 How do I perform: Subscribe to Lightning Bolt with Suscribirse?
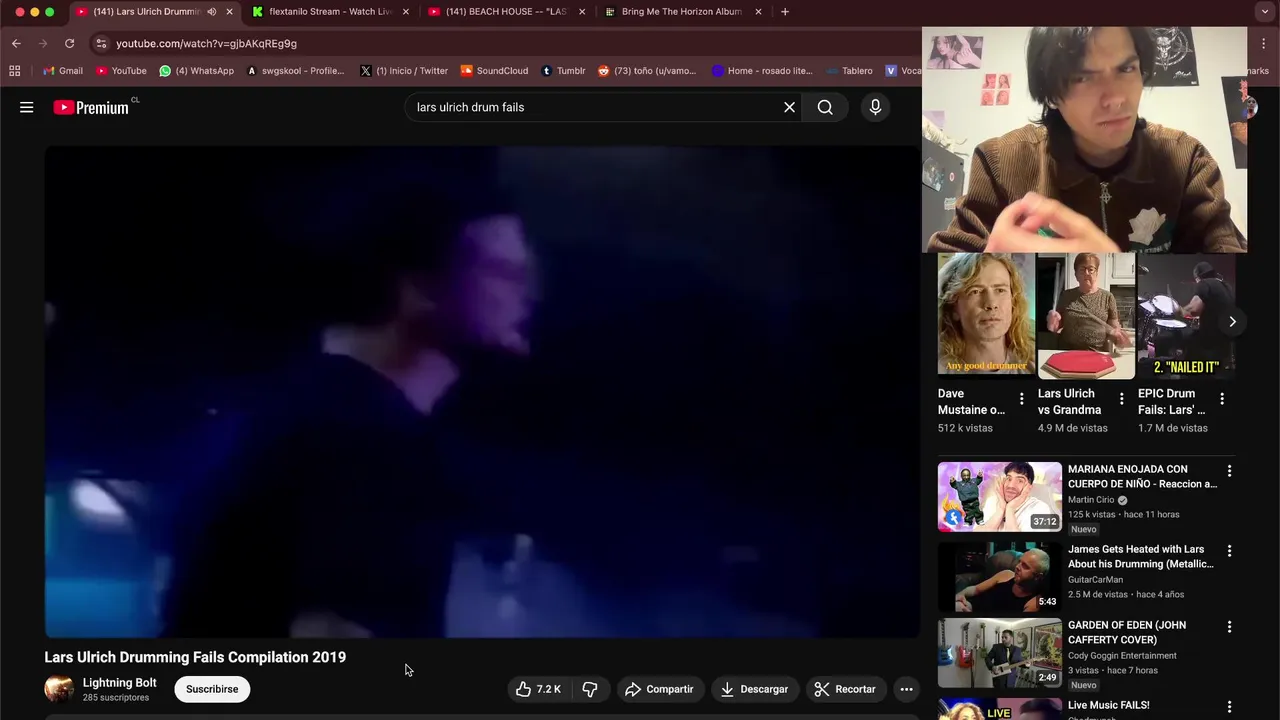click(x=212, y=689)
